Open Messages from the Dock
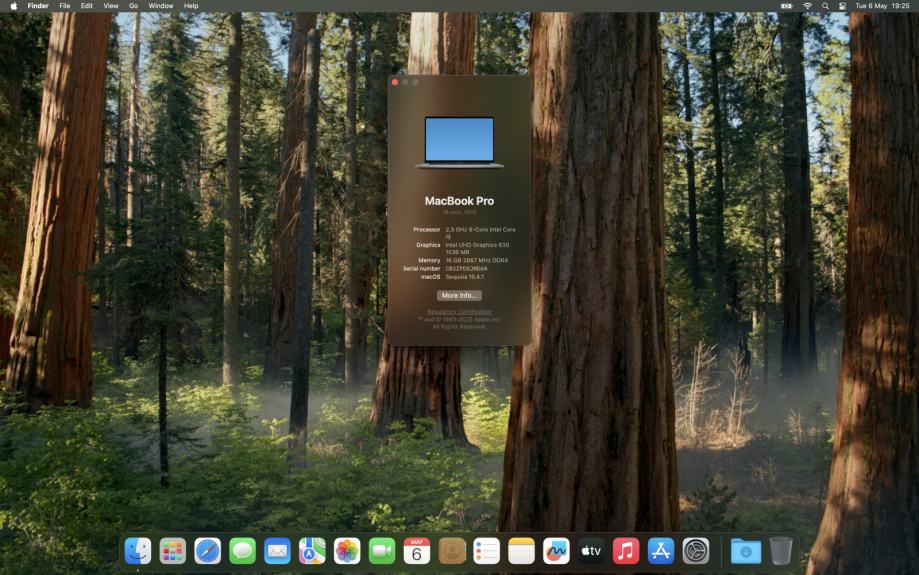 point(242,551)
